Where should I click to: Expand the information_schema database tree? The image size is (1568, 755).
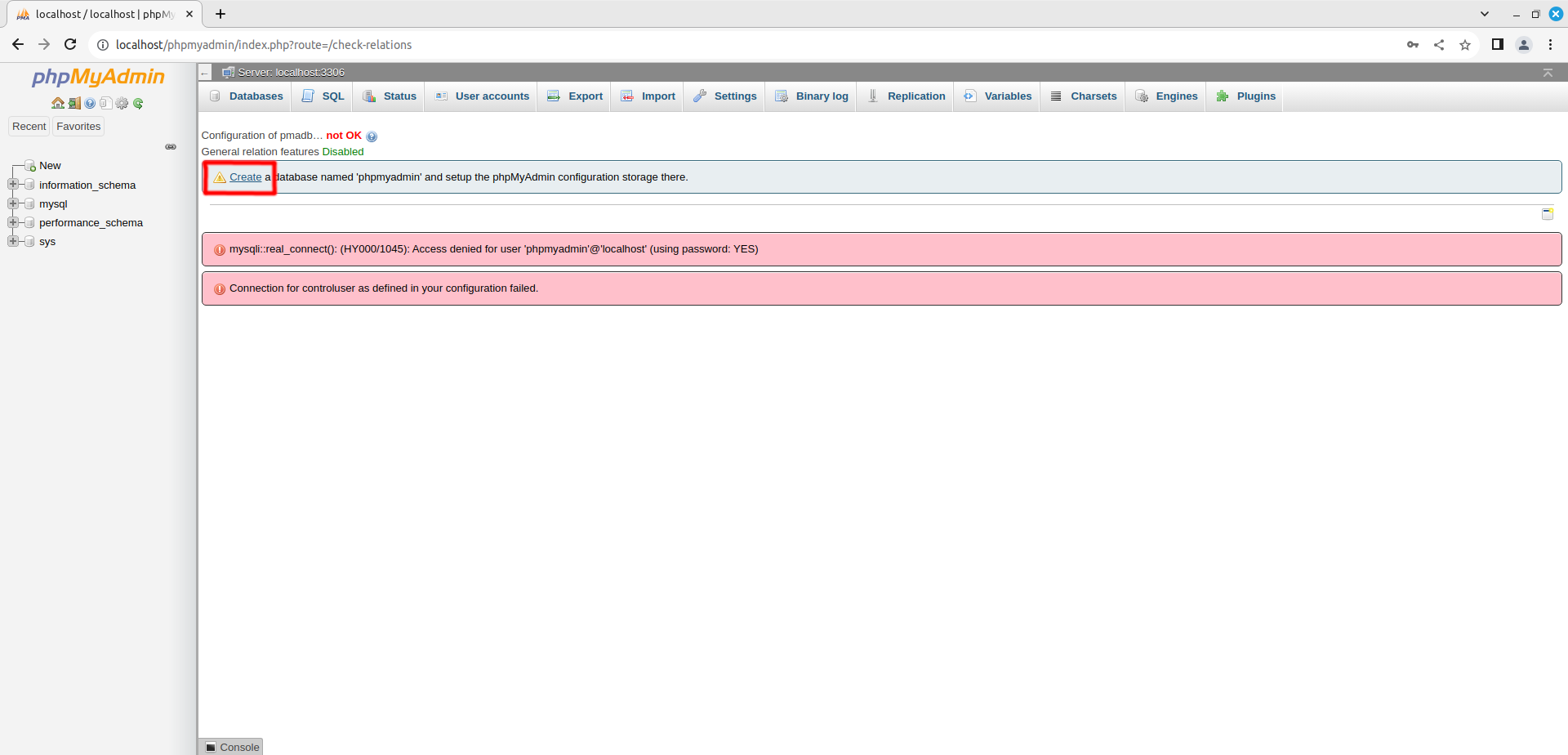13,185
